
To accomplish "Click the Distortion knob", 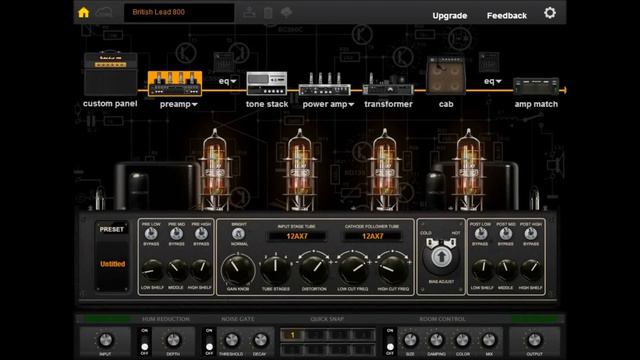I will 314,270.
